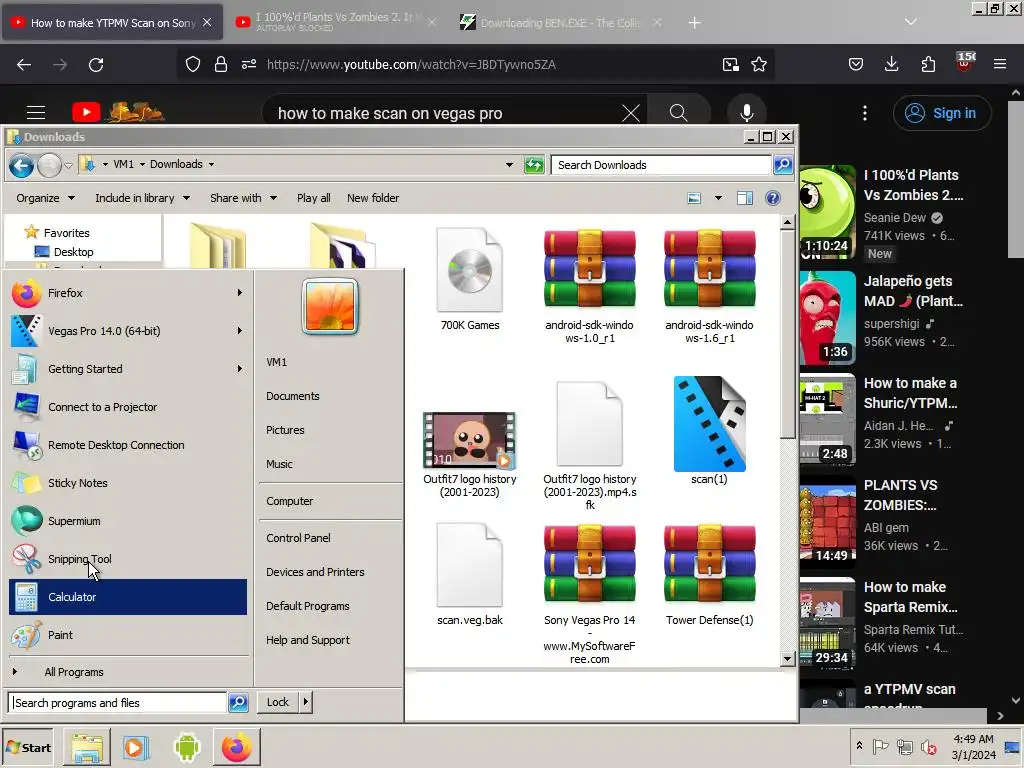Click YouTube voice search microphone
The width and height of the screenshot is (1024, 768).
click(x=746, y=113)
